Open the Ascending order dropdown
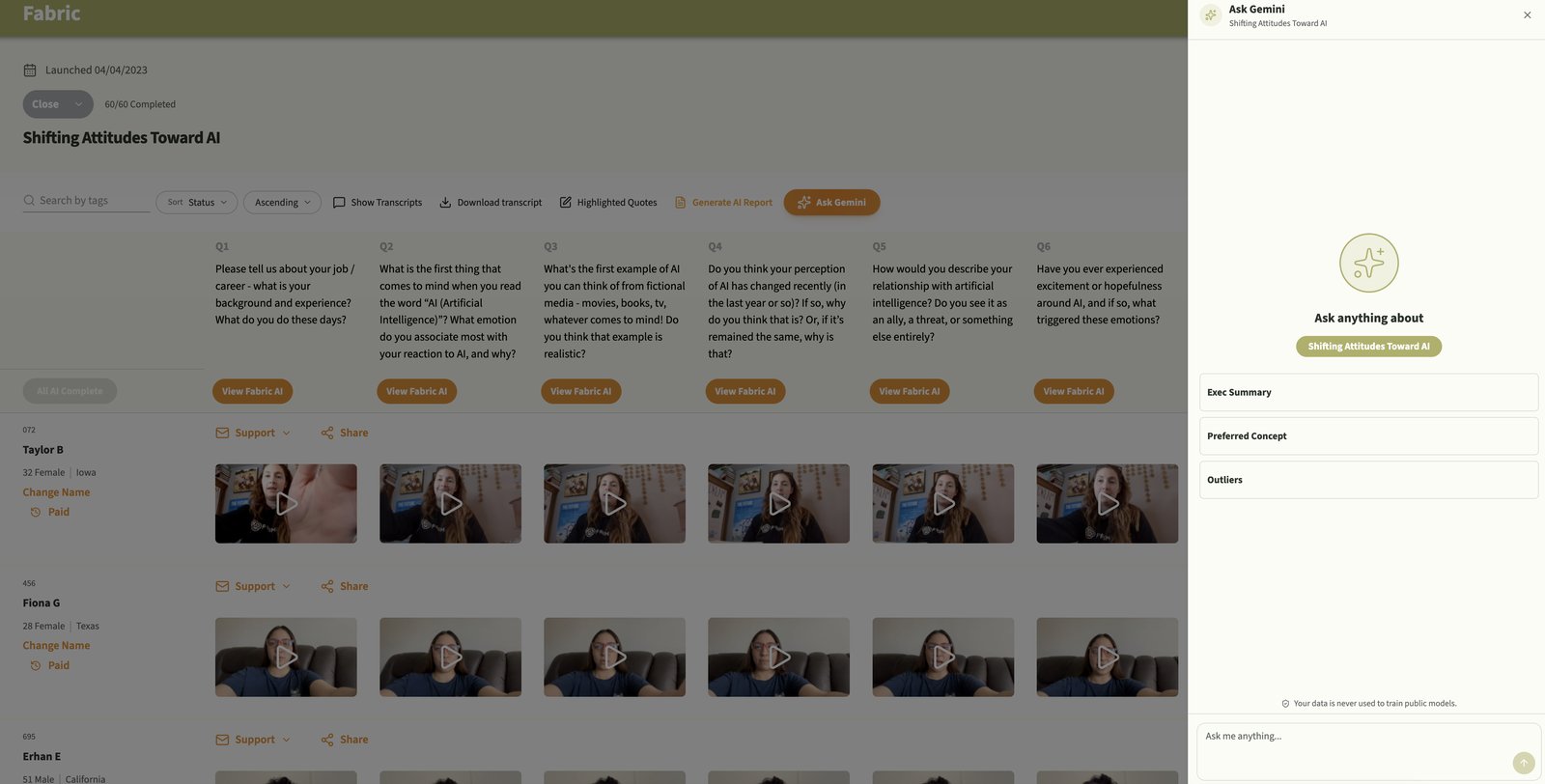1545x784 pixels. point(282,203)
